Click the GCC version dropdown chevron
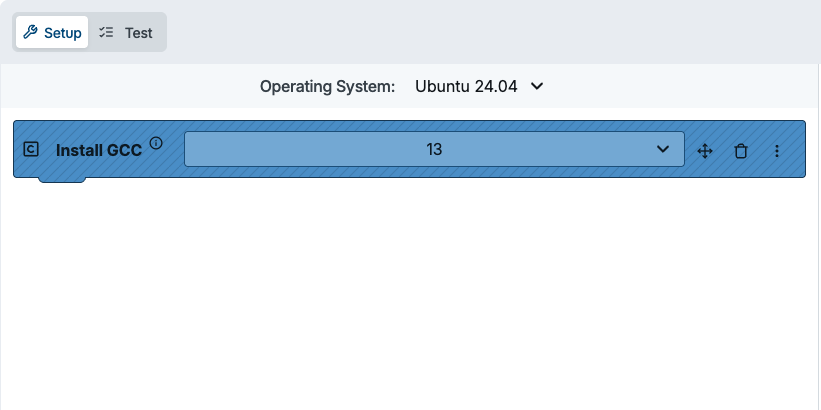This screenshot has height=410, width=821. (x=663, y=149)
